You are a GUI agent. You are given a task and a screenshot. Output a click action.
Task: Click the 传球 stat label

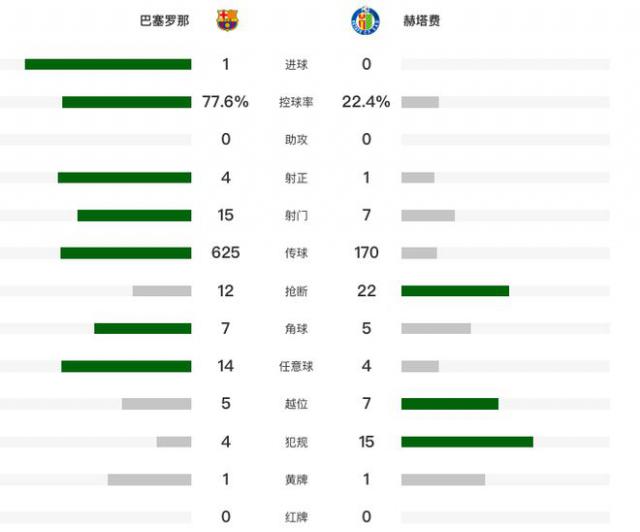(296, 253)
